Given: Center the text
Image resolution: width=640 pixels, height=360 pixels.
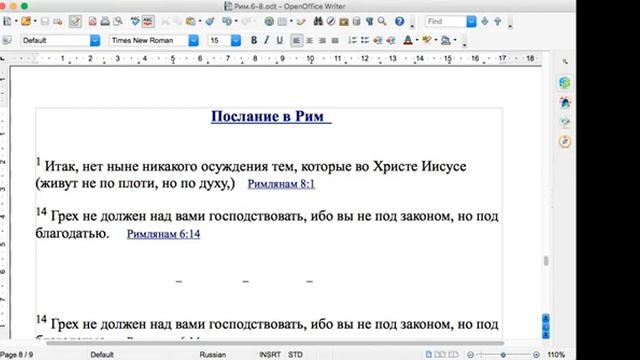Looking at the screenshot, I should coord(309,40).
